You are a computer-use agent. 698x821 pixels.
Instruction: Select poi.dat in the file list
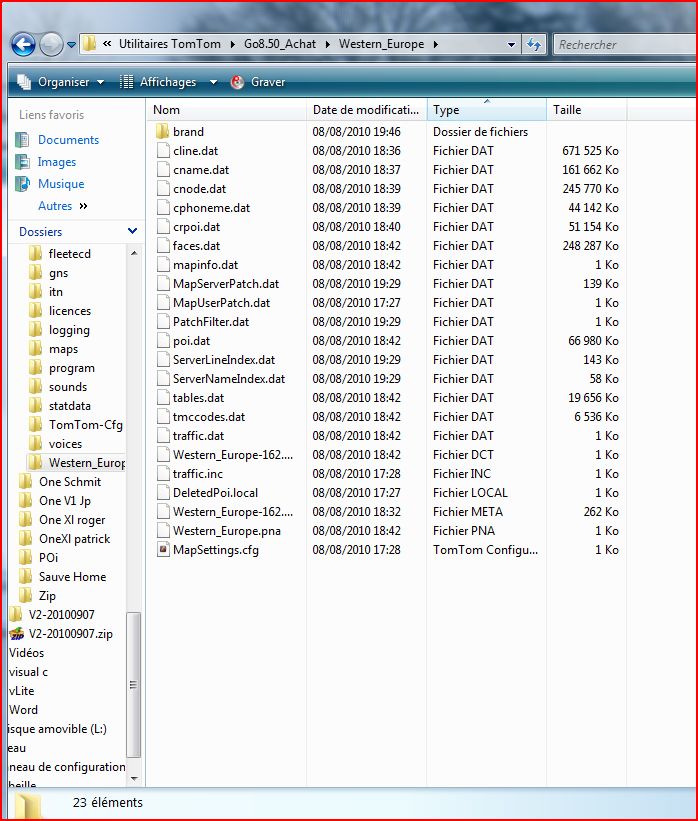pos(191,341)
